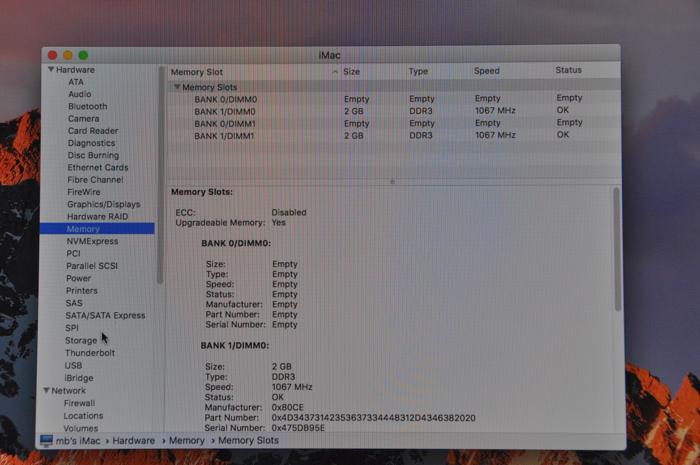Collapse the Memory Slots disclosure triangle
This screenshot has height=465, width=700.
[177, 87]
